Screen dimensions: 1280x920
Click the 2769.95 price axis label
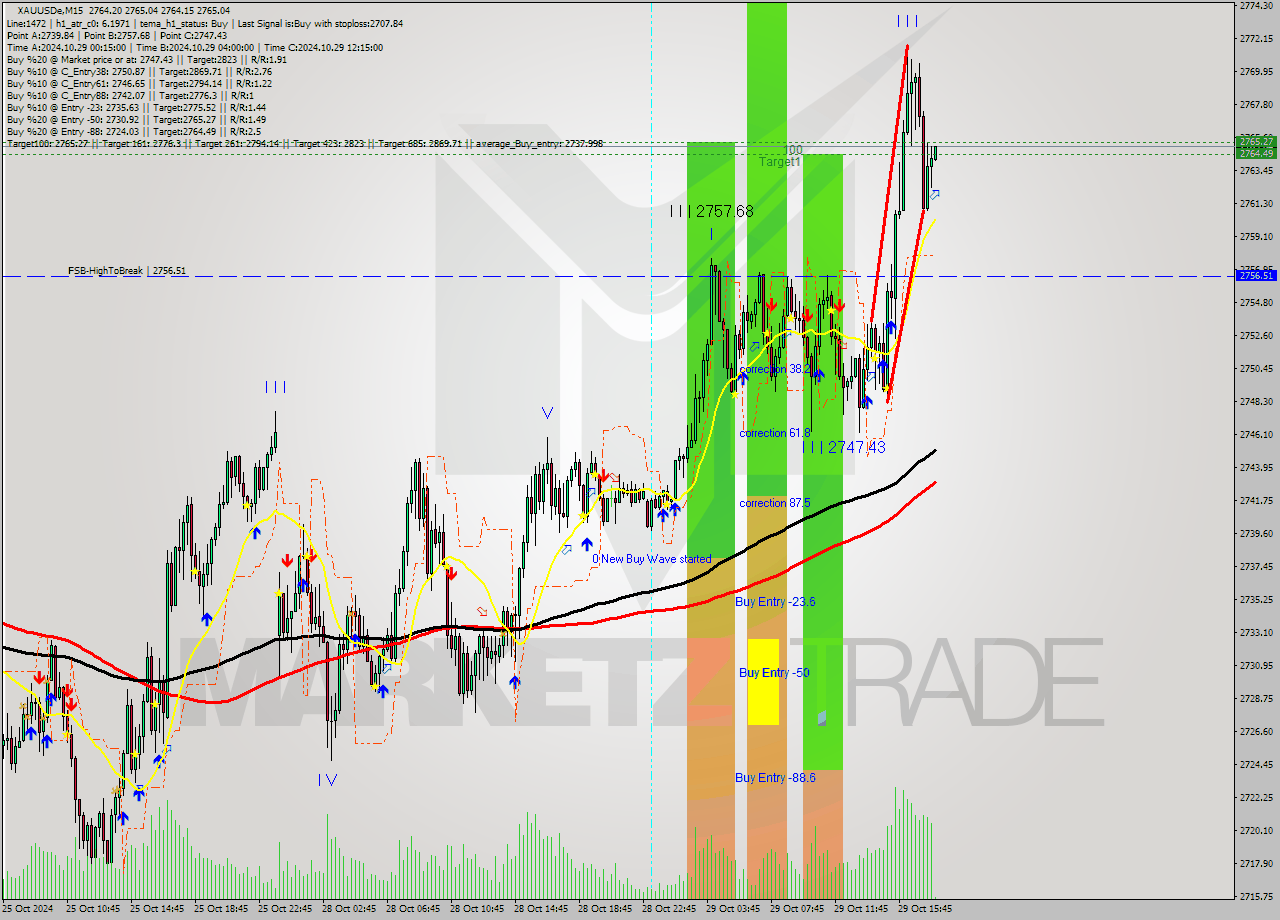pos(1256,72)
